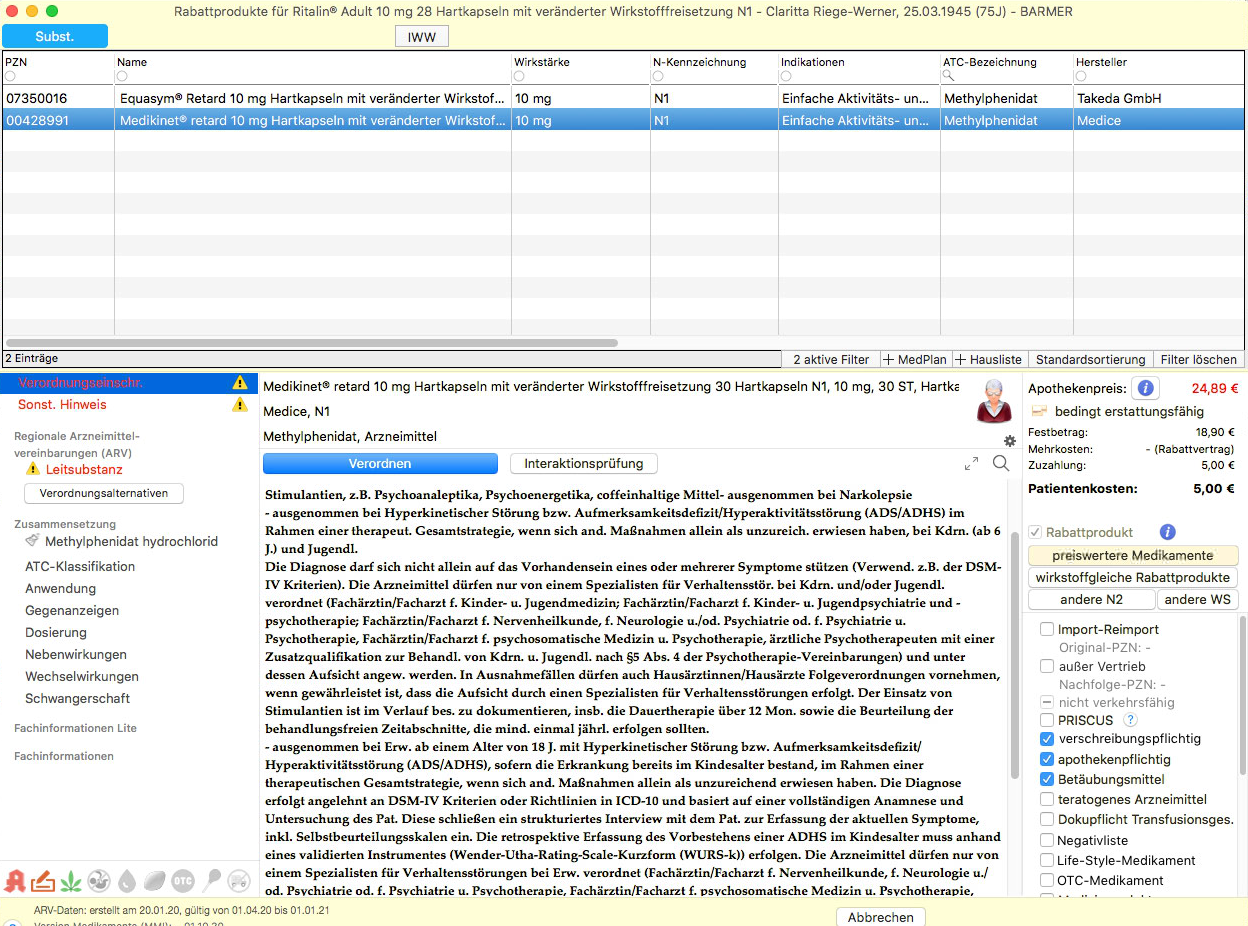The height and width of the screenshot is (926, 1248).
Task: Click the PRISCUS help question mark
Action: pyautogui.click(x=1131, y=720)
